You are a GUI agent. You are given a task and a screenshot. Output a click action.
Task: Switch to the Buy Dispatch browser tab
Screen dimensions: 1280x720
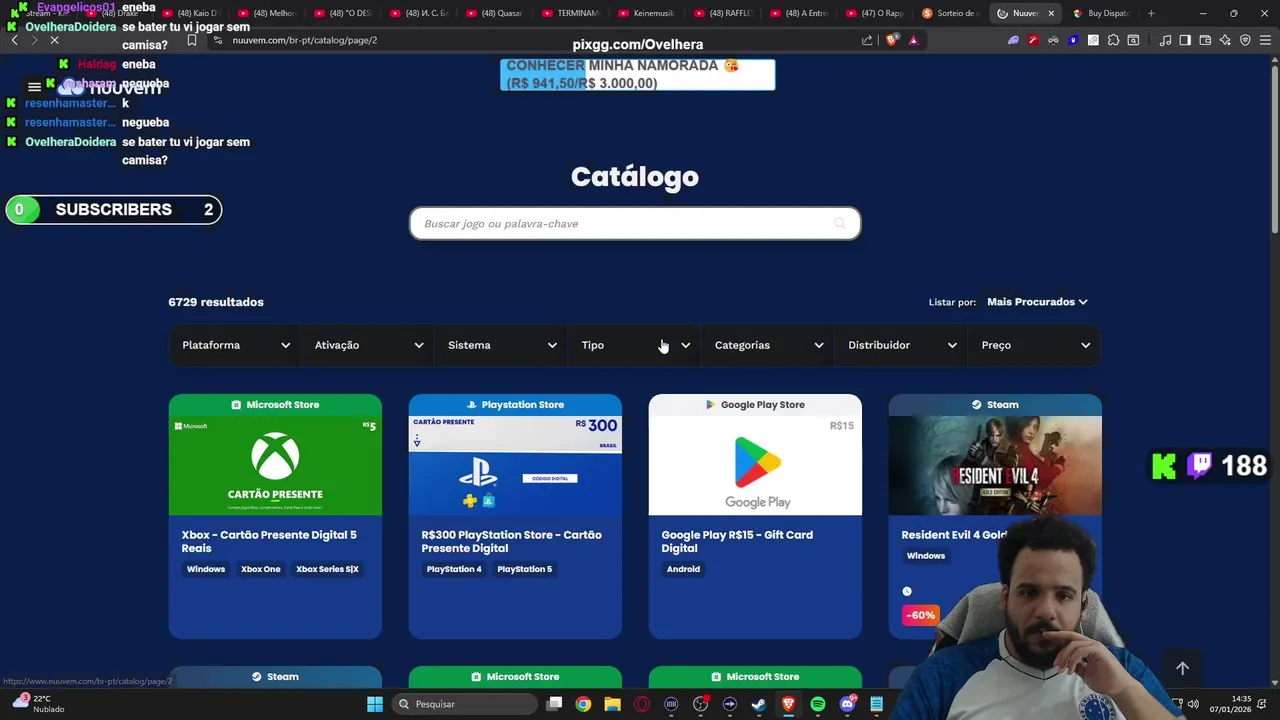(x=1101, y=13)
